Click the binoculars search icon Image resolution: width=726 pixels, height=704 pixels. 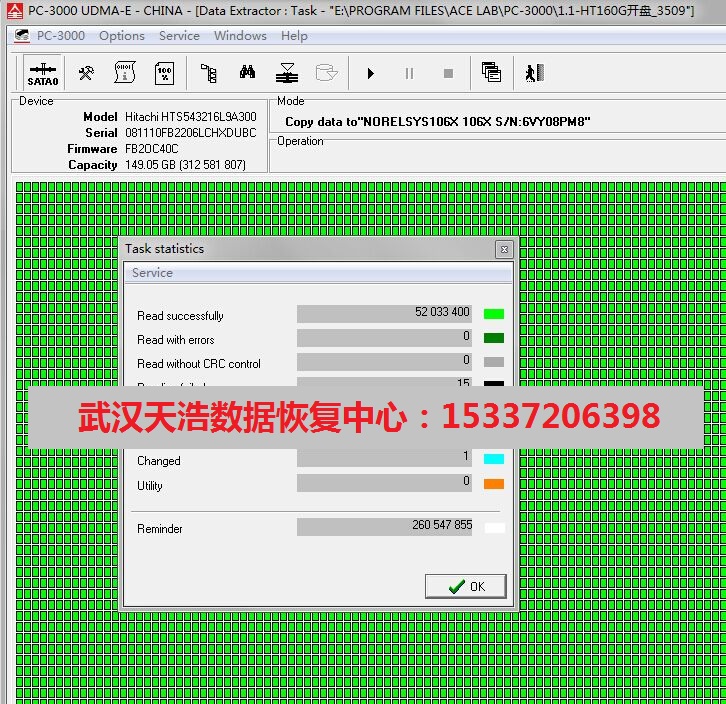point(247,73)
